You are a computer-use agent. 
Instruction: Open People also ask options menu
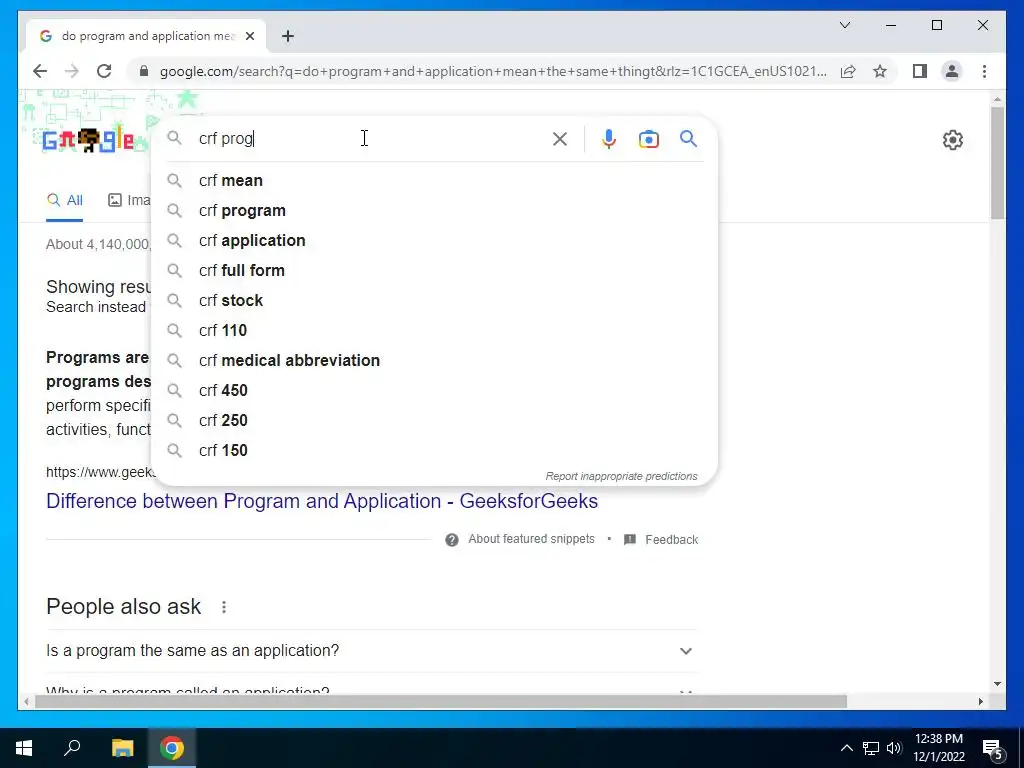point(224,607)
